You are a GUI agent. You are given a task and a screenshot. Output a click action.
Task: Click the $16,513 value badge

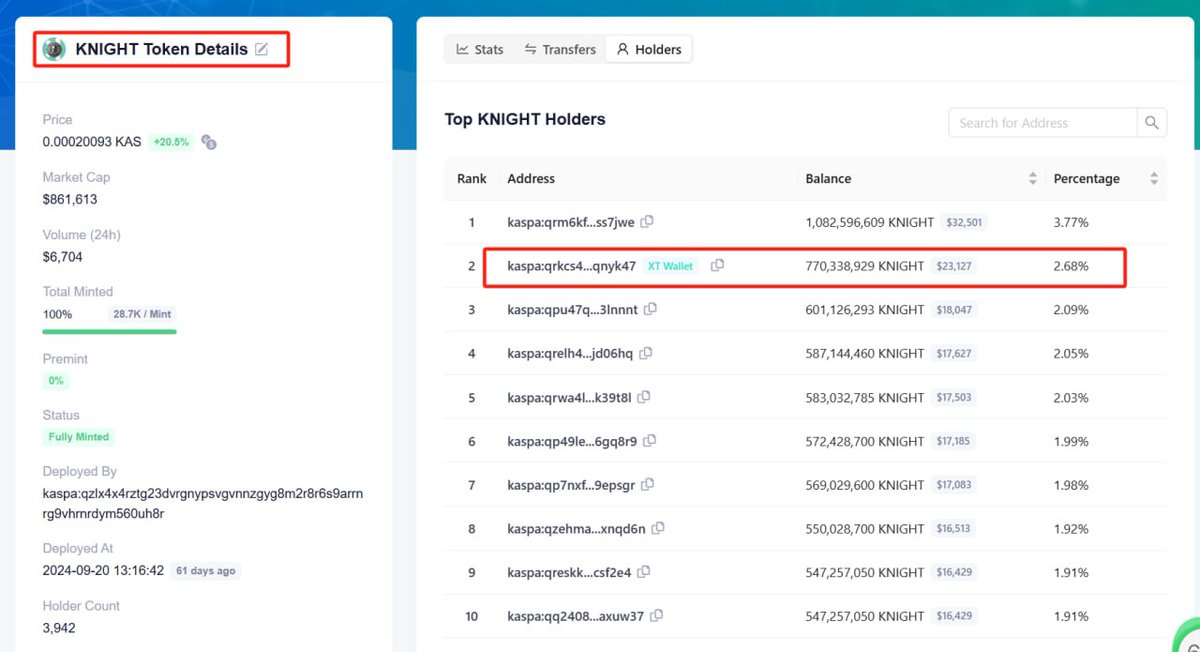tap(953, 528)
